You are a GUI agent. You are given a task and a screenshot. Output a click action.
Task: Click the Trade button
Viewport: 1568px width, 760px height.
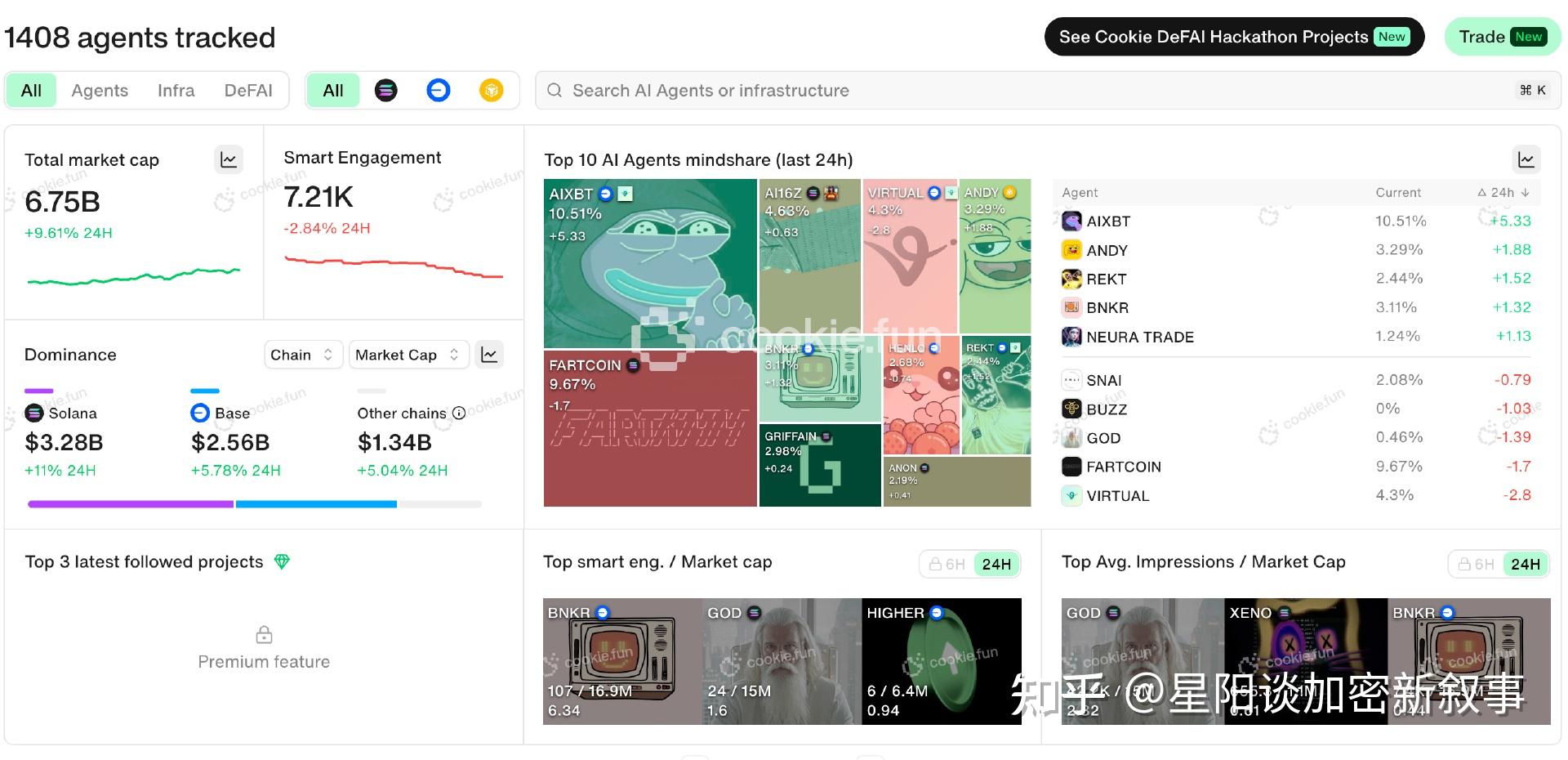click(x=1503, y=37)
